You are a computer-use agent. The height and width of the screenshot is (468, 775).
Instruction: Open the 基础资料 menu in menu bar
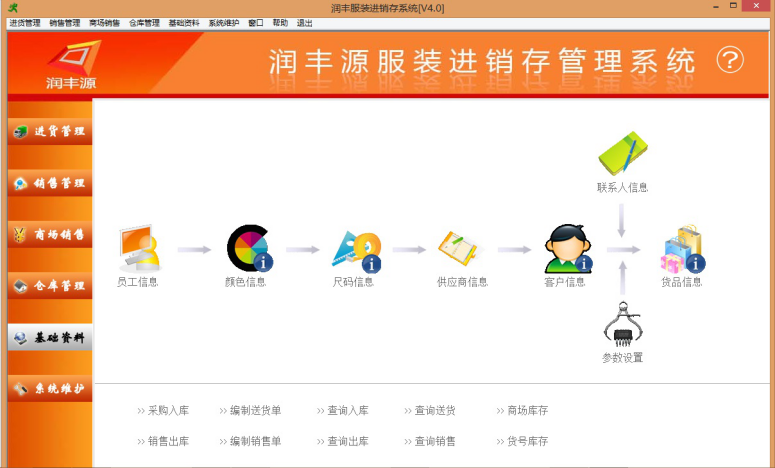pyautogui.click(x=183, y=23)
